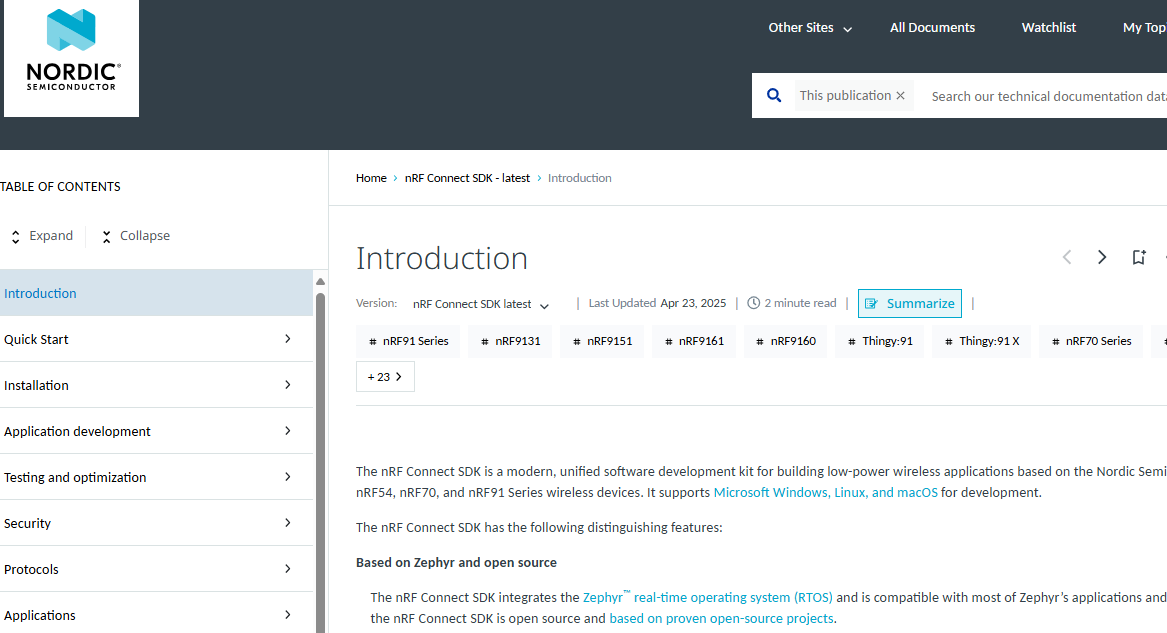Remove the 'This publication' search filter
The image size is (1167, 633).
(900, 96)
